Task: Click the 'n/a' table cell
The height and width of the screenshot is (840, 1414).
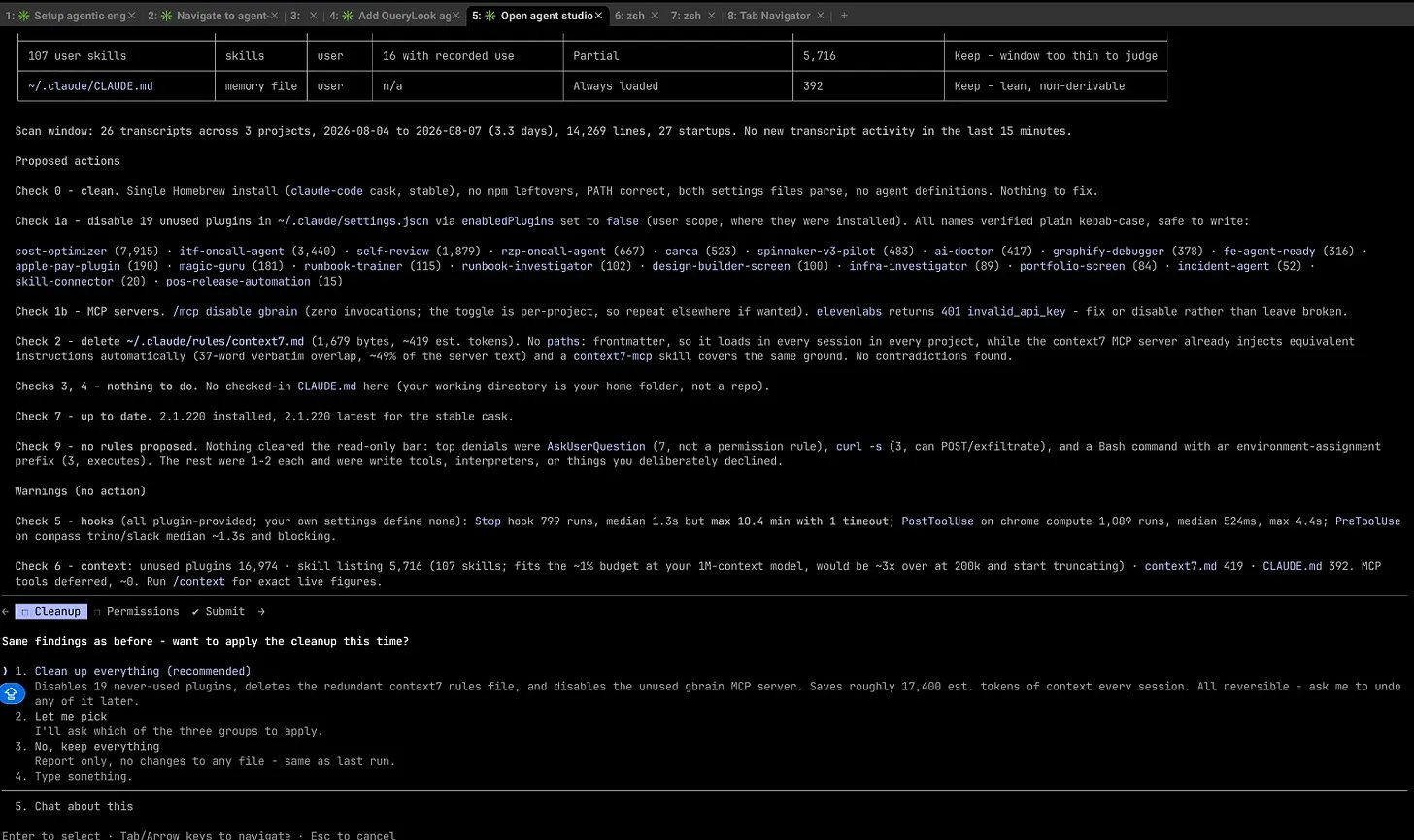Action: coord(390,86)
